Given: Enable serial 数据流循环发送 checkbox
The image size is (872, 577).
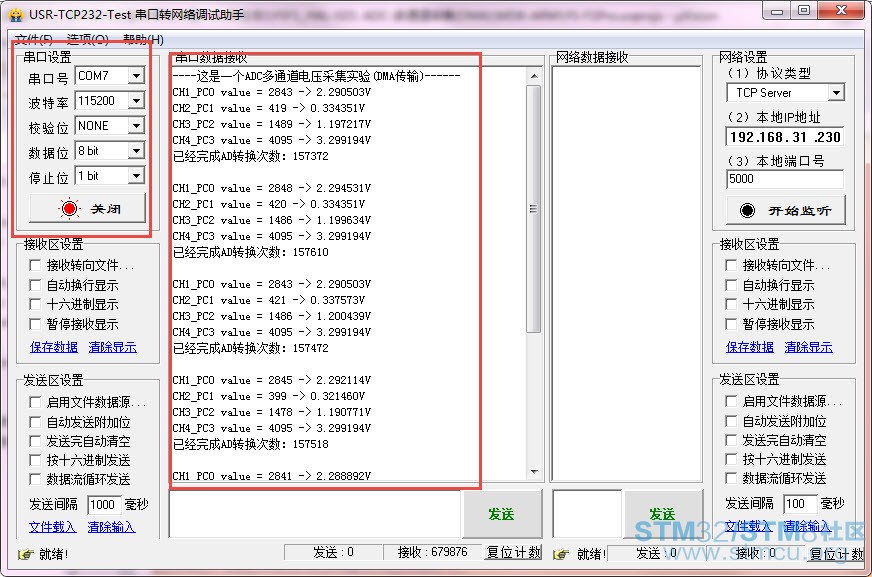Looking at the screenshot, I should pyautogui.click(x=35, y=479).
